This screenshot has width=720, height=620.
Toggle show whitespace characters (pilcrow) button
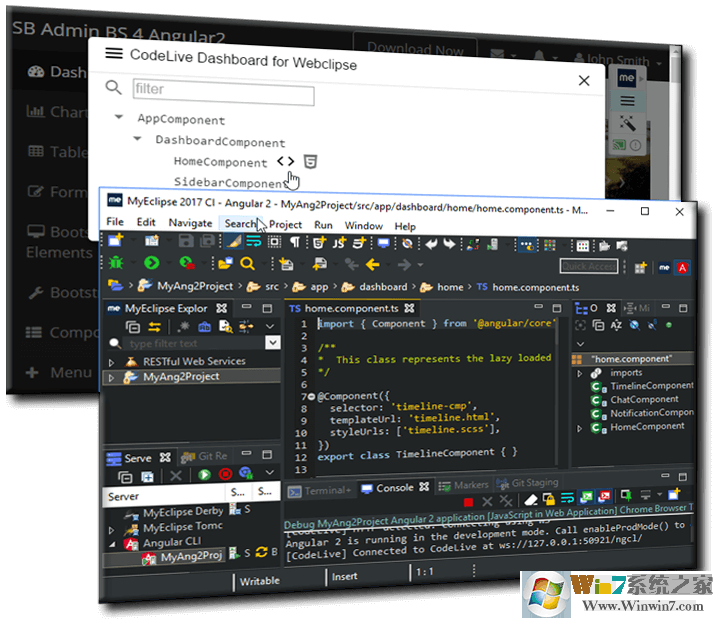click(295, 242)
